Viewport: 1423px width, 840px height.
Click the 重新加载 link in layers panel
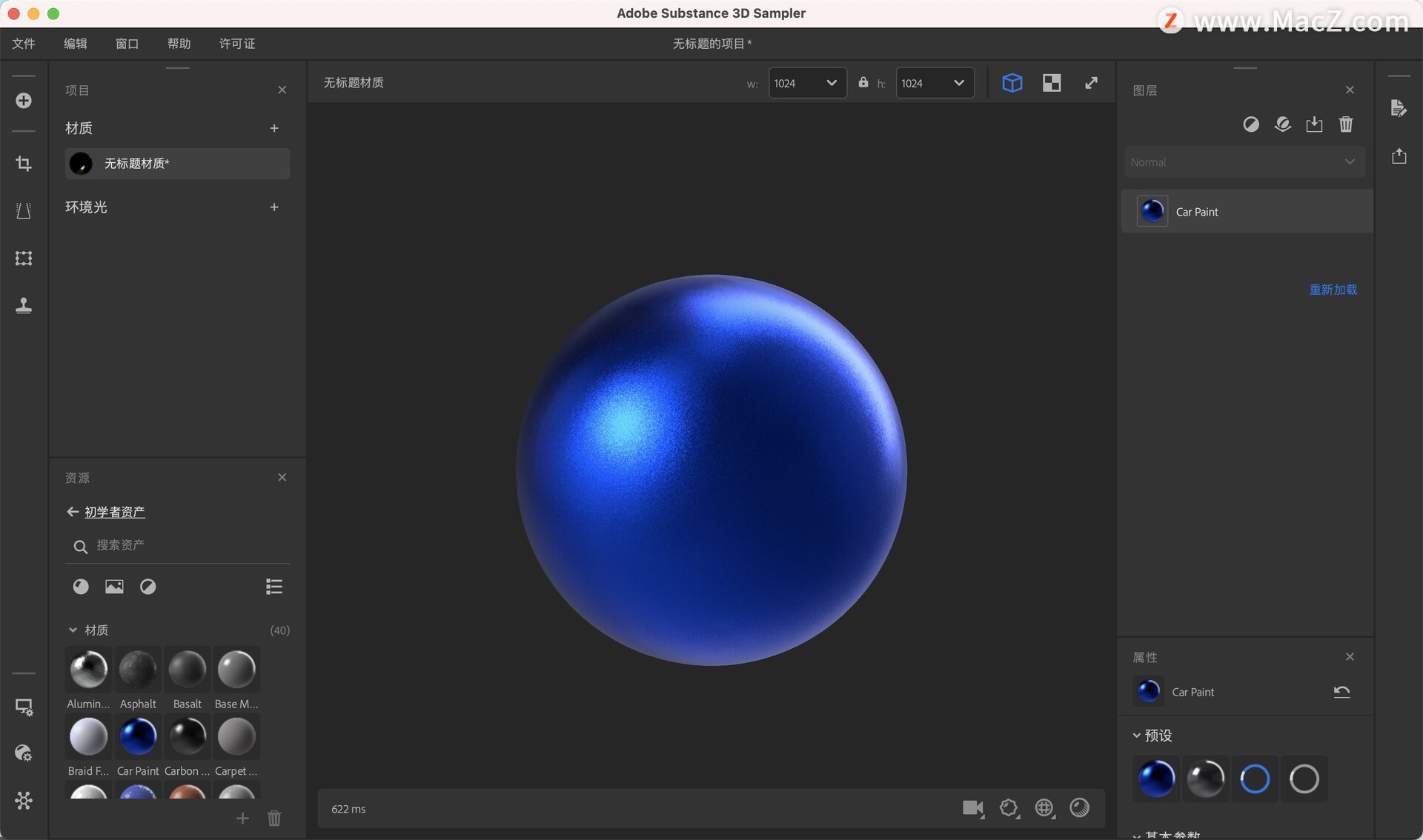coord(1333,290)
